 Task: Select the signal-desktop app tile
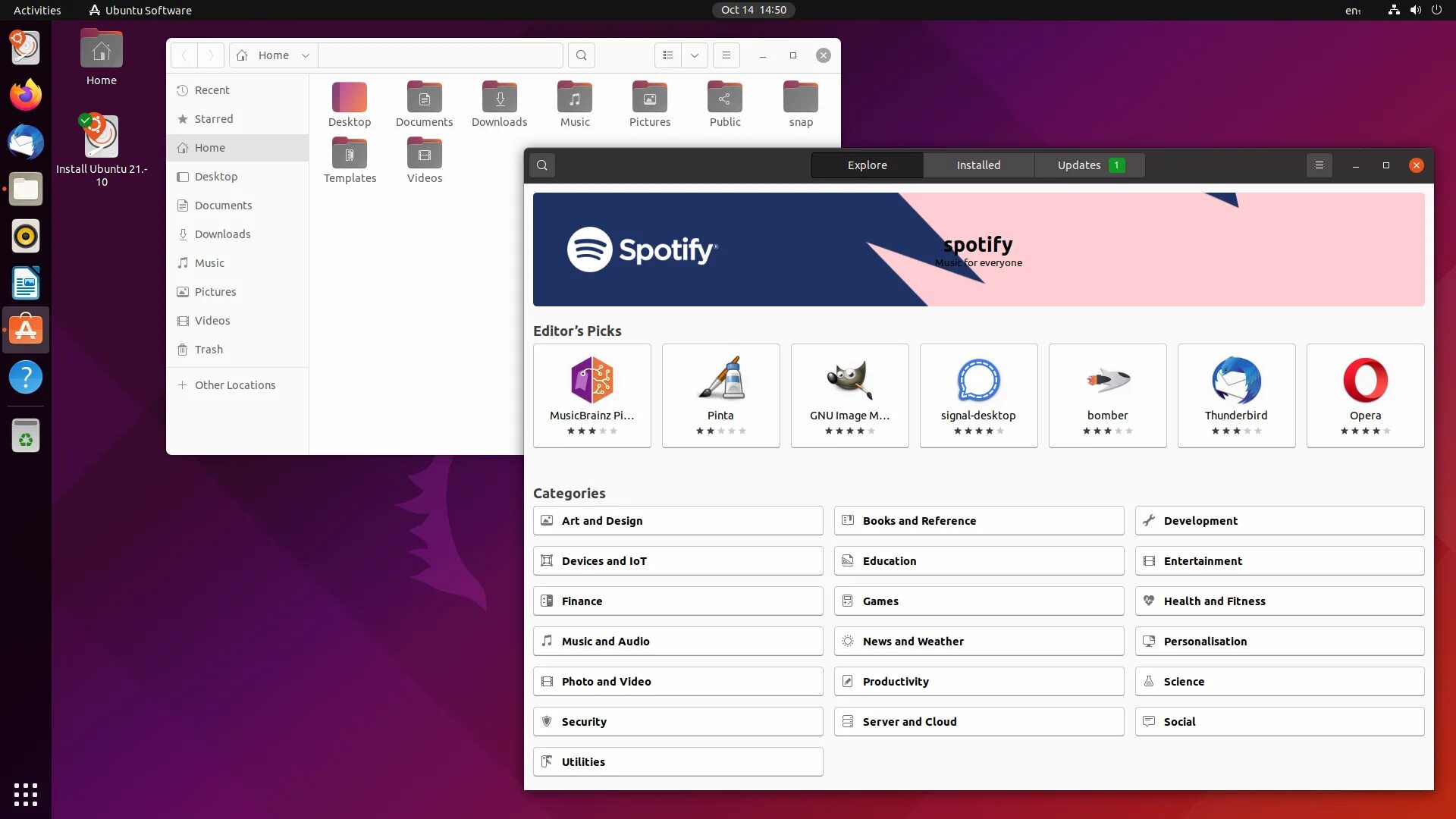click(x=978, y=395)
